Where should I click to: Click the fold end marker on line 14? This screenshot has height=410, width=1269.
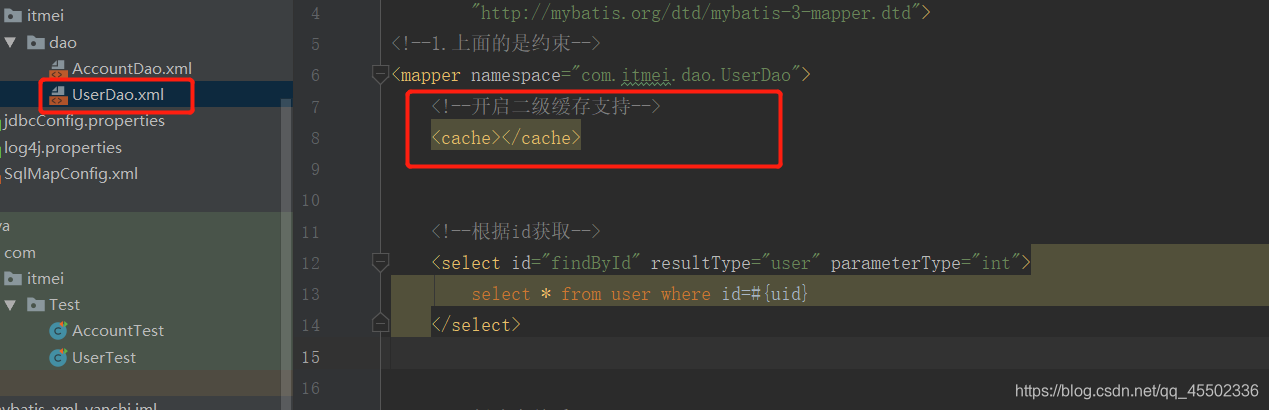pyautogui.click(x=380, y=322)
